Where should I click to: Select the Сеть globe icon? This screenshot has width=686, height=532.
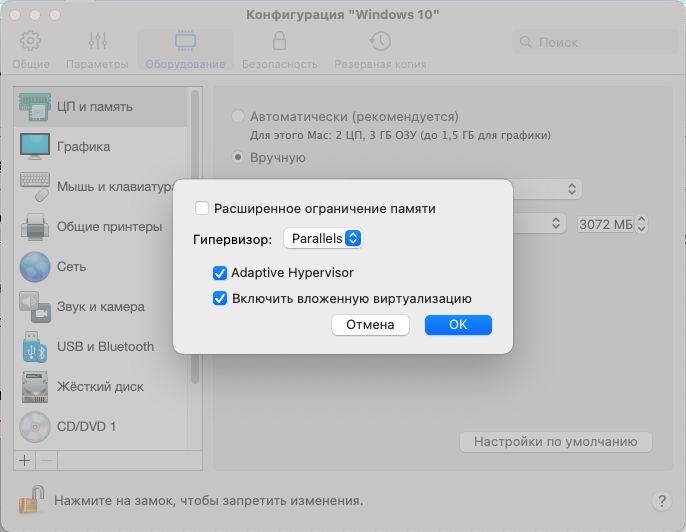(35, 267)
